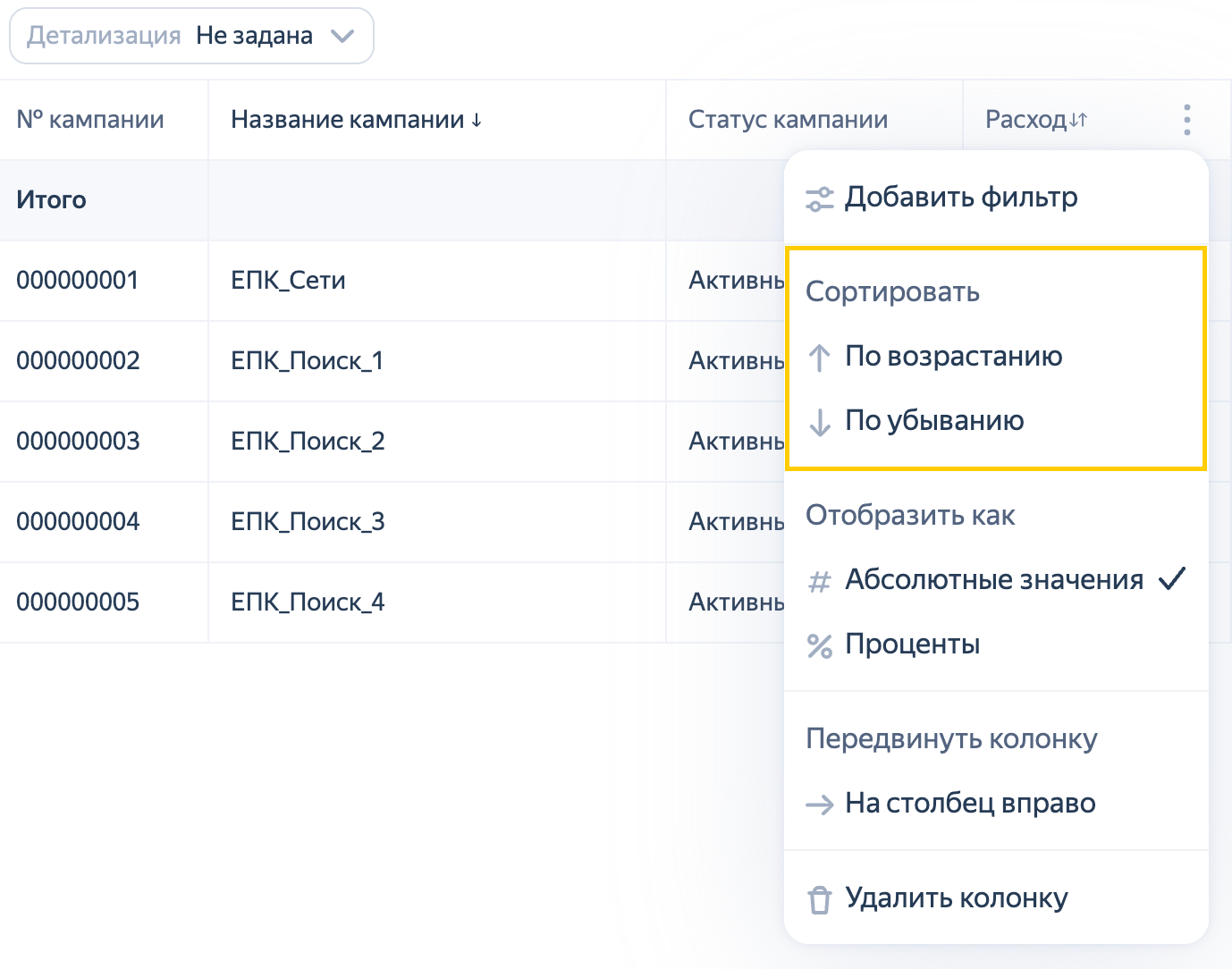Viewport: 1232px width, 969px height.
Task: Click campaign number 000000004
Action: 78,521
